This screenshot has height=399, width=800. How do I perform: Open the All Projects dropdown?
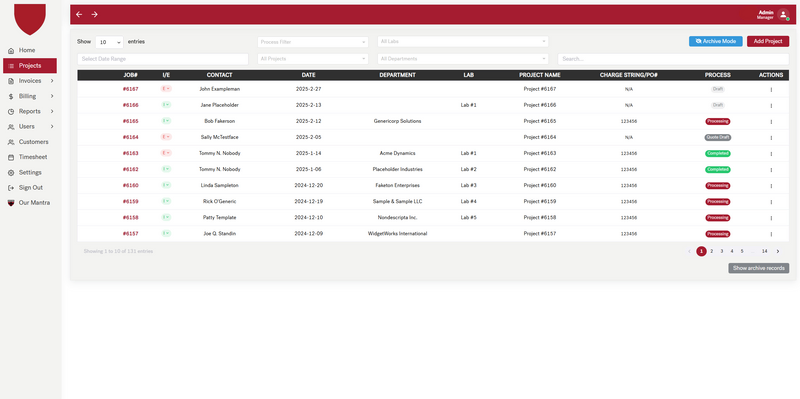(313, 59)
